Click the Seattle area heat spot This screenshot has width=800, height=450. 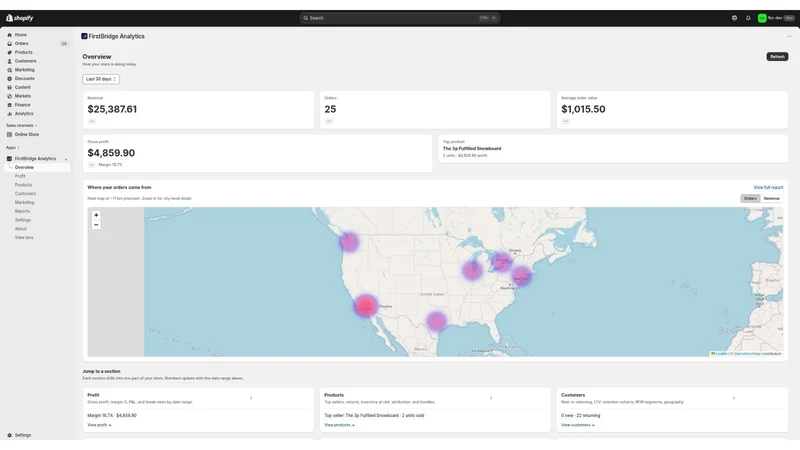349,242
